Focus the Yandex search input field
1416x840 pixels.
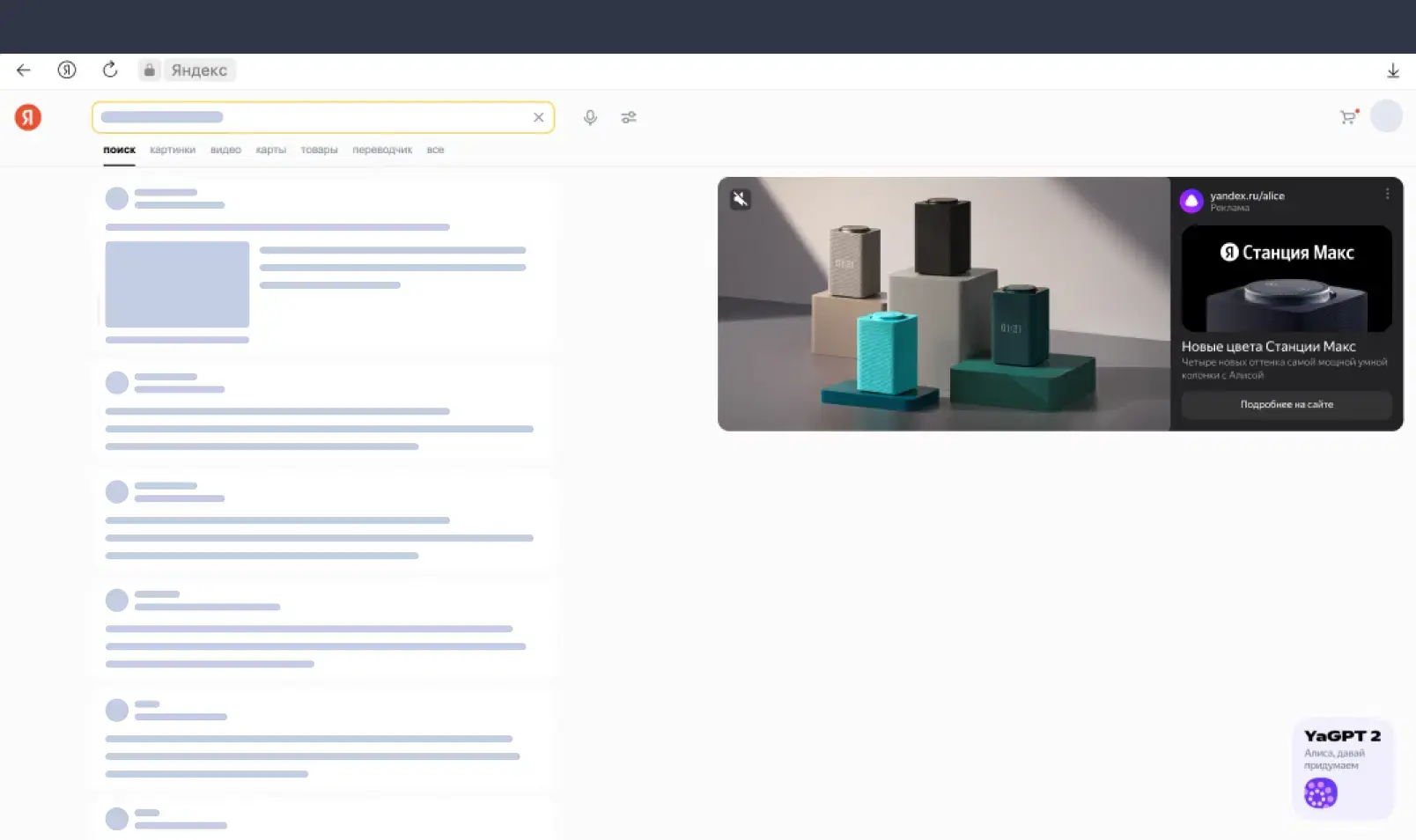click(x=313, y=117)
